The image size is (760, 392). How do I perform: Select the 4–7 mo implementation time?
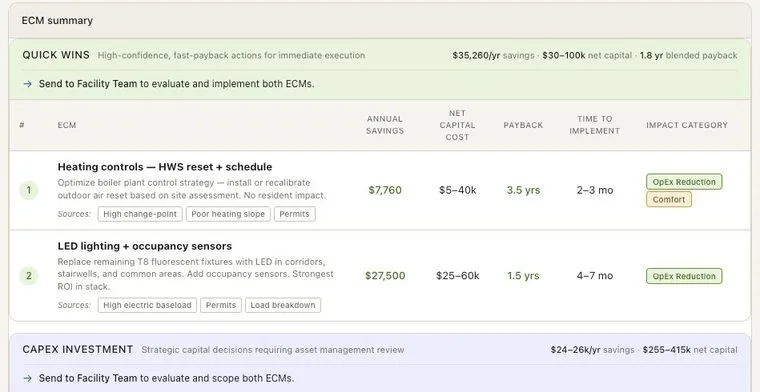595,276
